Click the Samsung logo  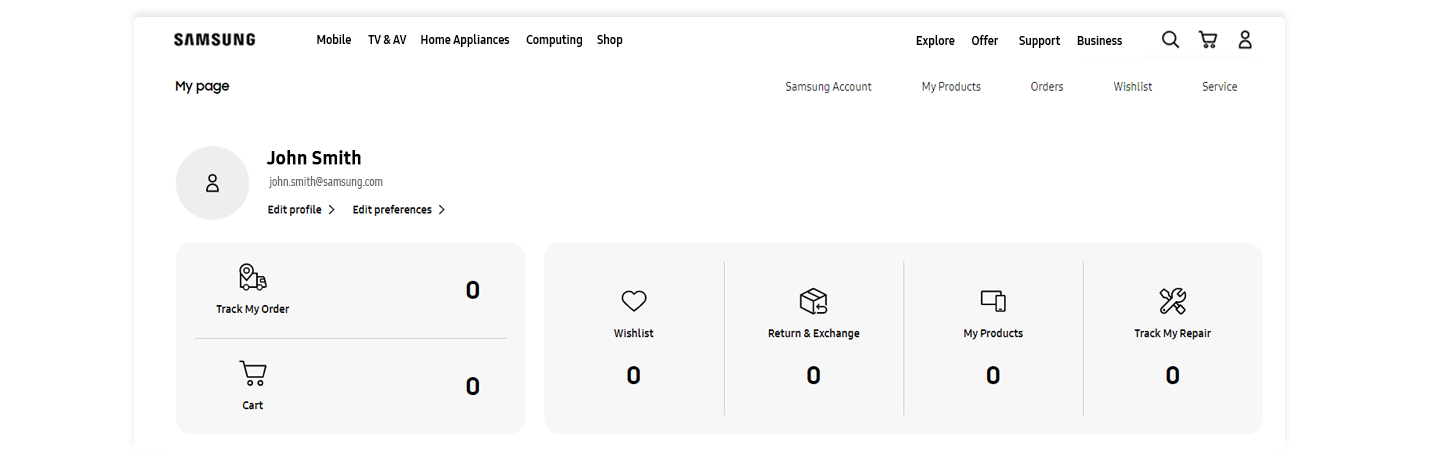pyautogui.click(x=214, y=40)
